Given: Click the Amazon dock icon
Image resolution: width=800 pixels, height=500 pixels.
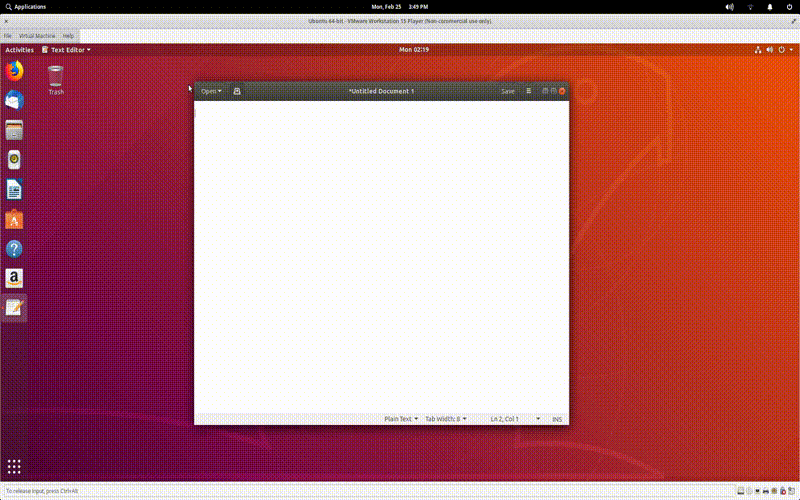Looking at the screenshot, I should pos(14,278).
